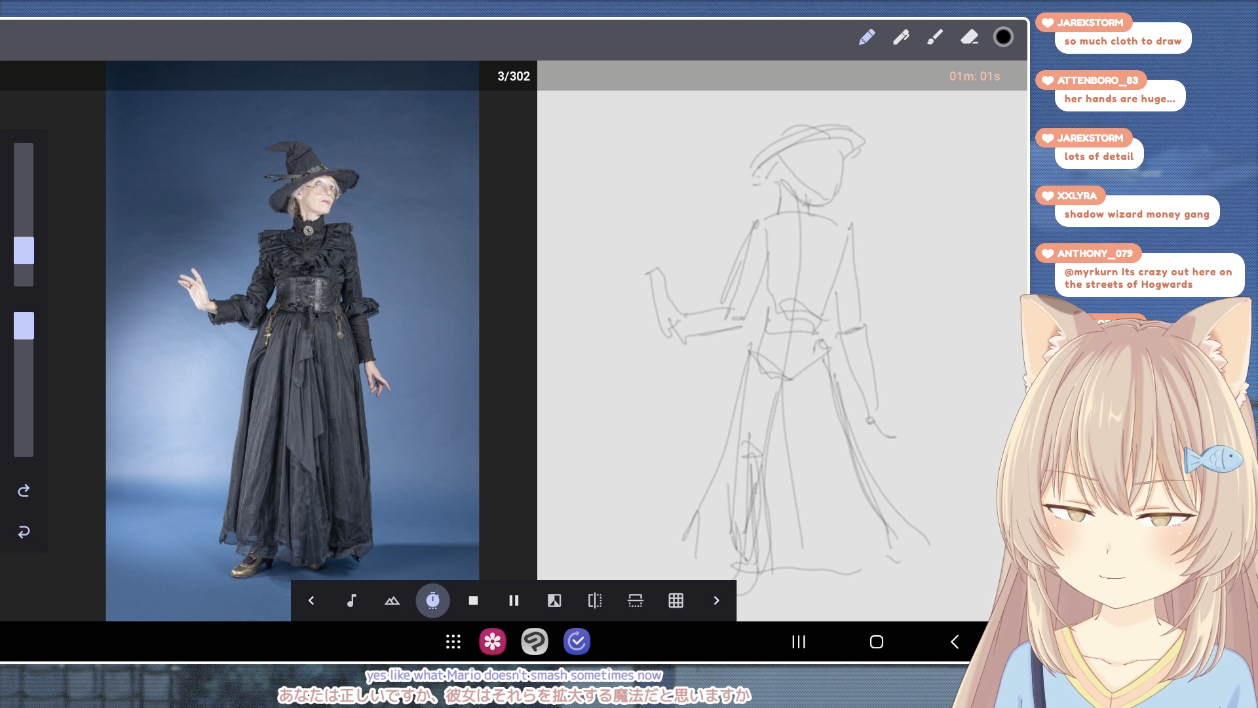Toggle the grid overlay

676,600
